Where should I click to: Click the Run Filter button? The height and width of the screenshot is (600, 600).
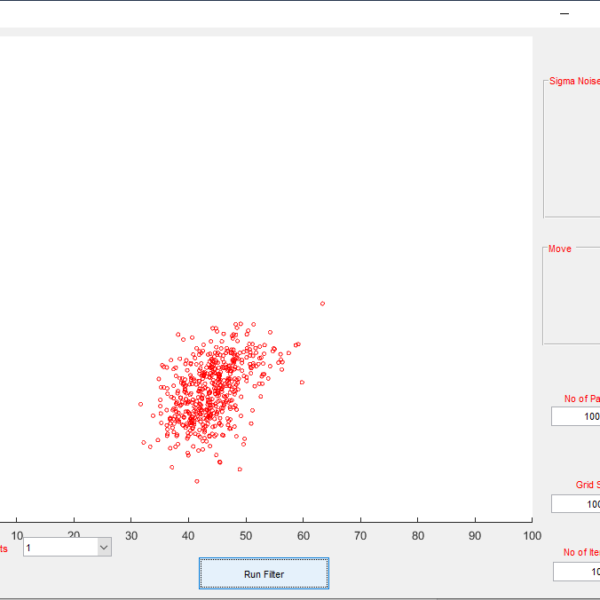264,573
